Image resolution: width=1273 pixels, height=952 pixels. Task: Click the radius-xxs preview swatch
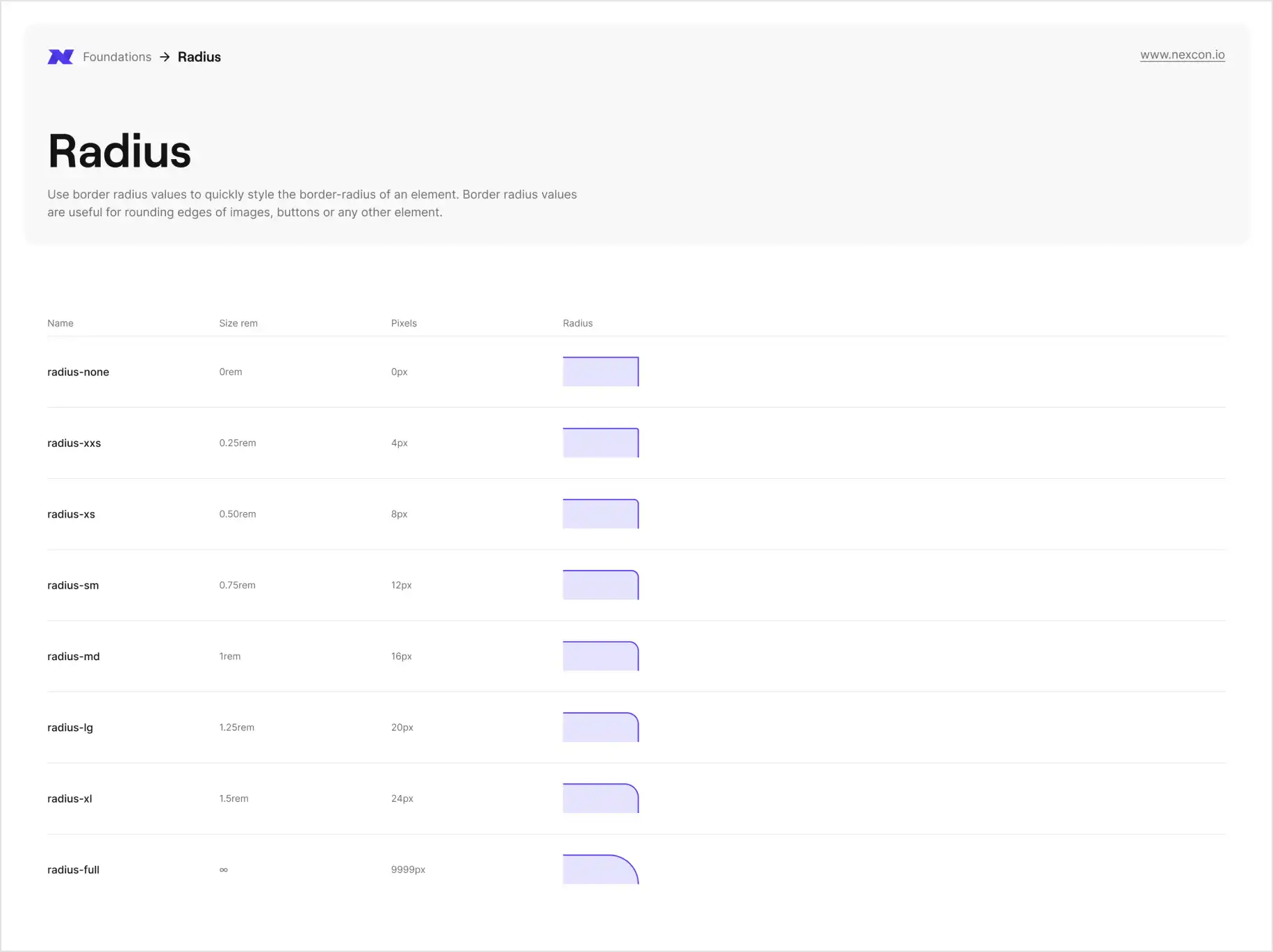point(601,443)
